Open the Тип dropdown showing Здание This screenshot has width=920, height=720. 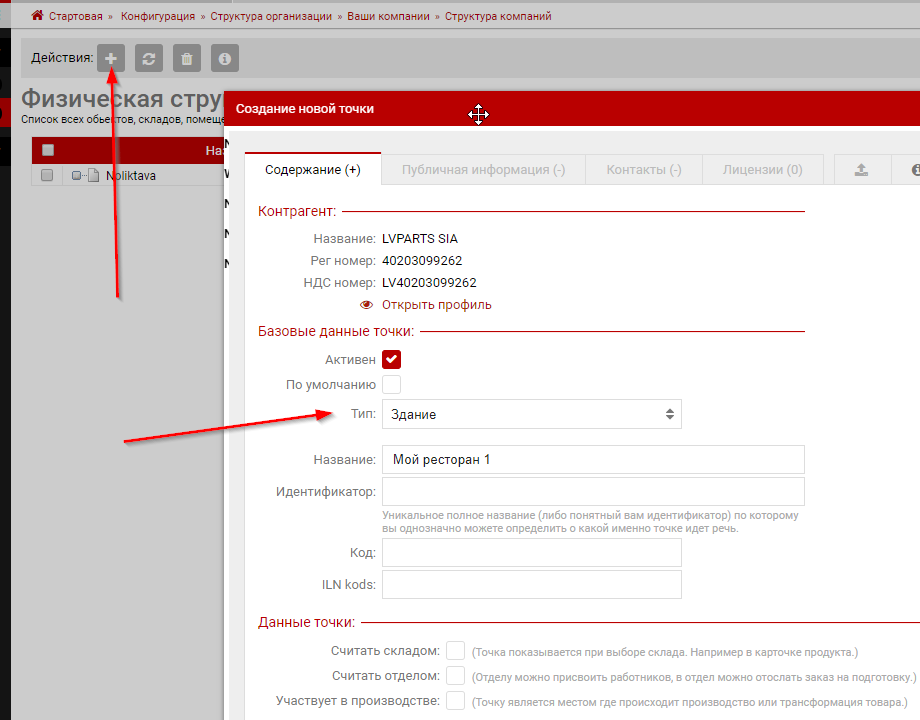coord(531,414)
